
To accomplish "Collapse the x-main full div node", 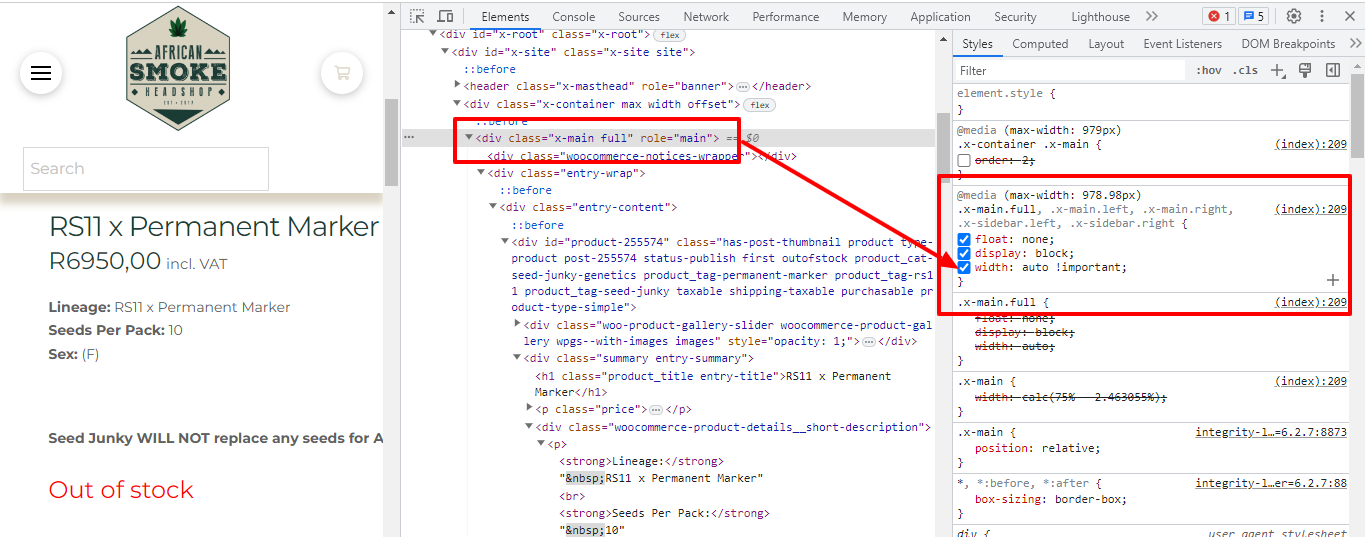I will (x=468, y=138).
